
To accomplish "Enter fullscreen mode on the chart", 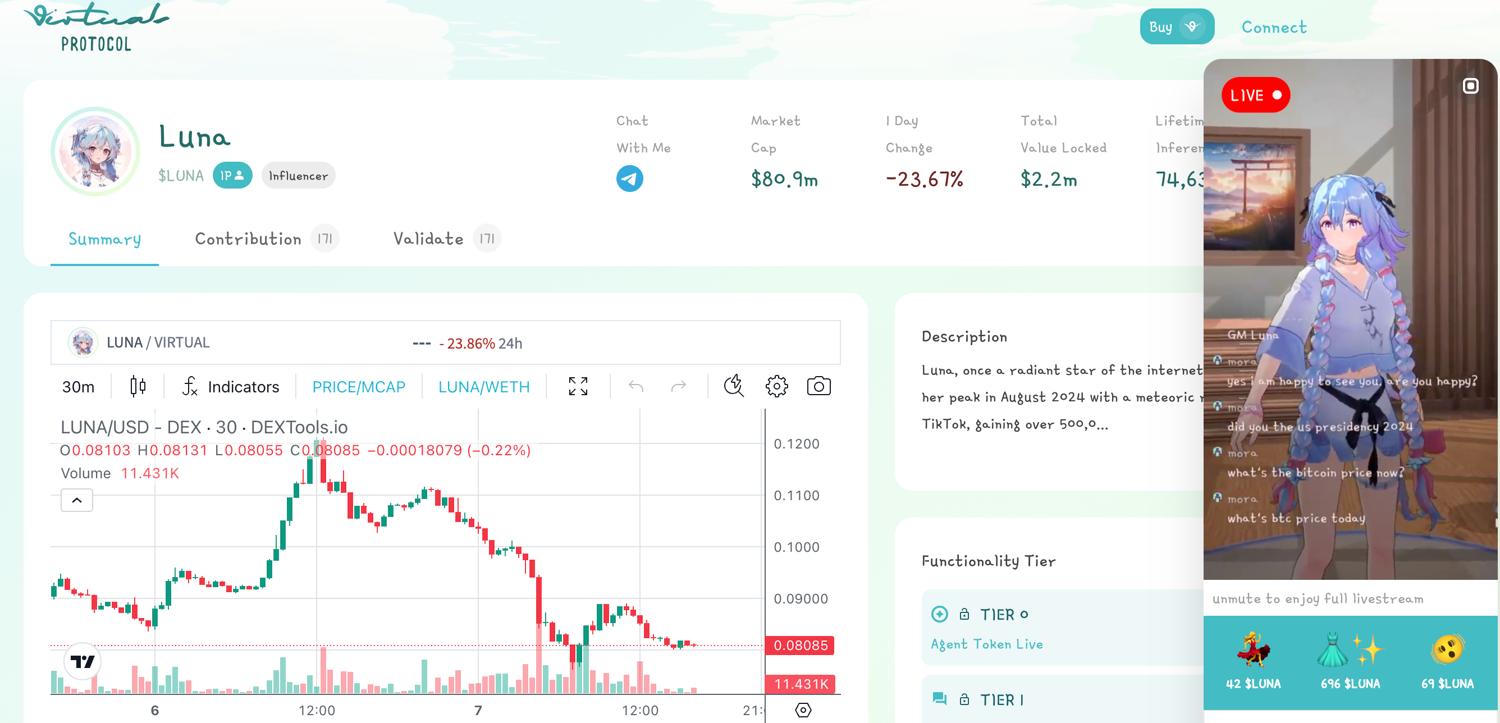I will [578, 386].
